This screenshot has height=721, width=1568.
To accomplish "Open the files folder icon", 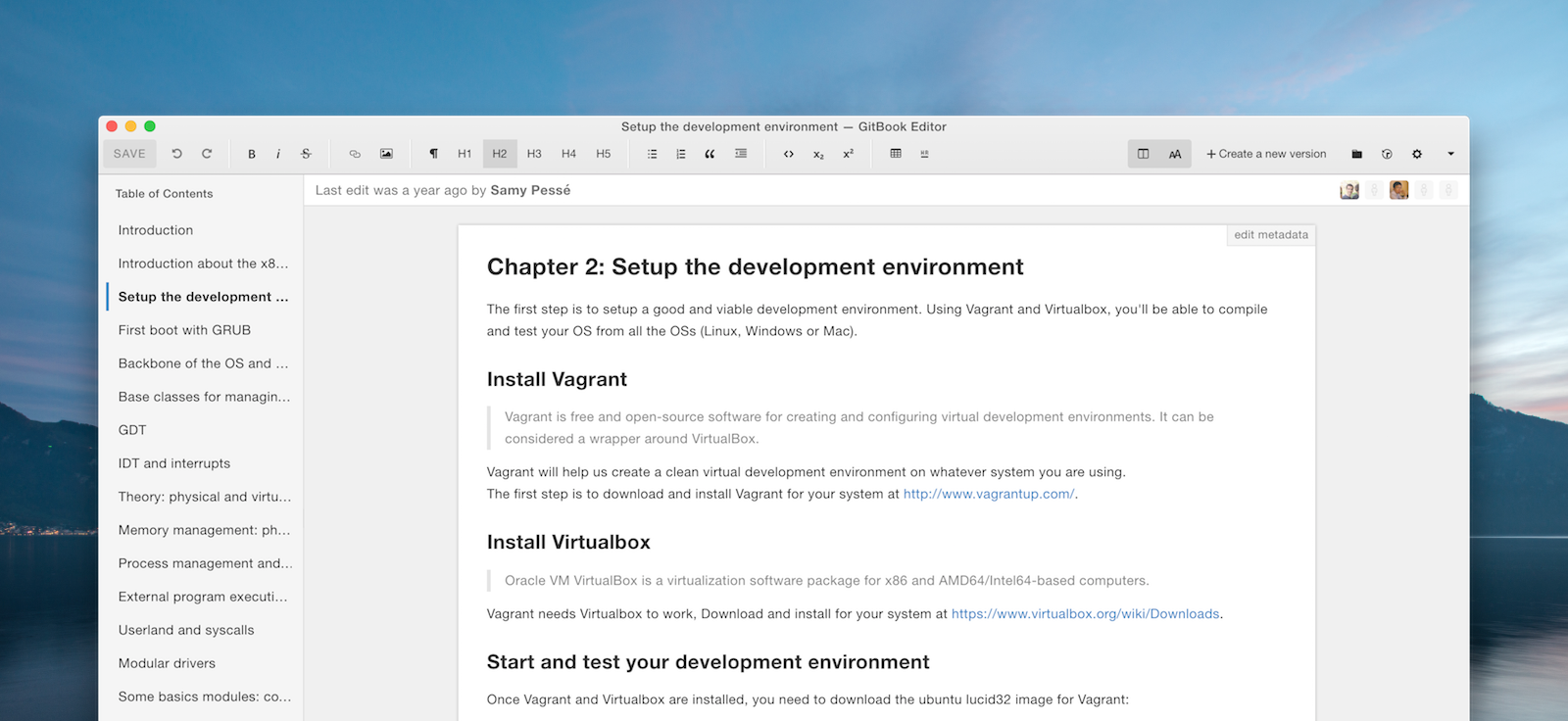I will [1356, 154].
